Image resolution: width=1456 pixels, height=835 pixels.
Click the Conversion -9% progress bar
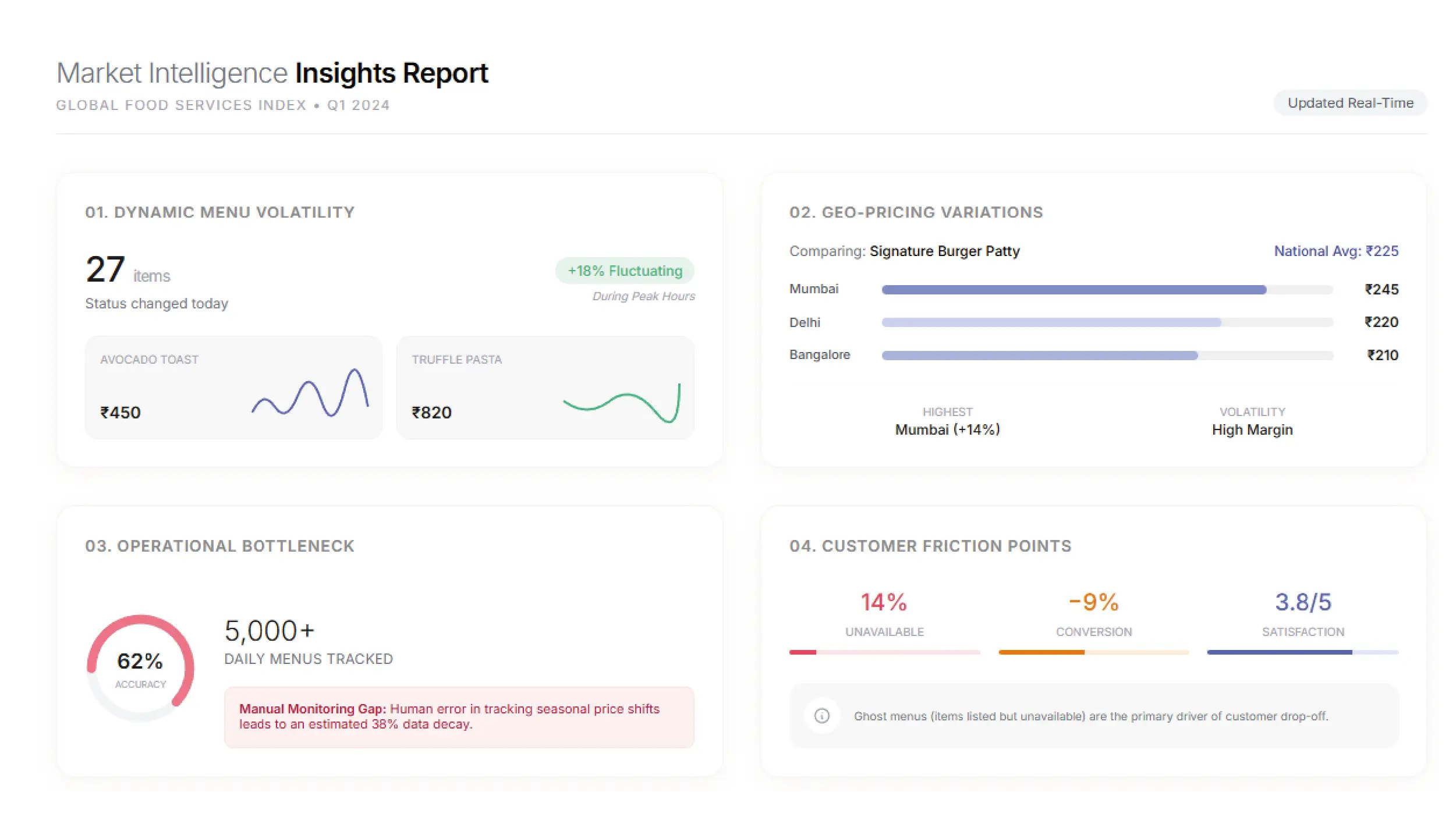click(1093, 652)
